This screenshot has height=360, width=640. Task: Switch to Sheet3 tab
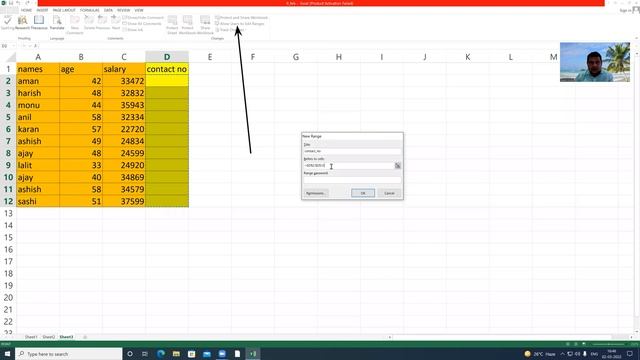coord(67,337)
